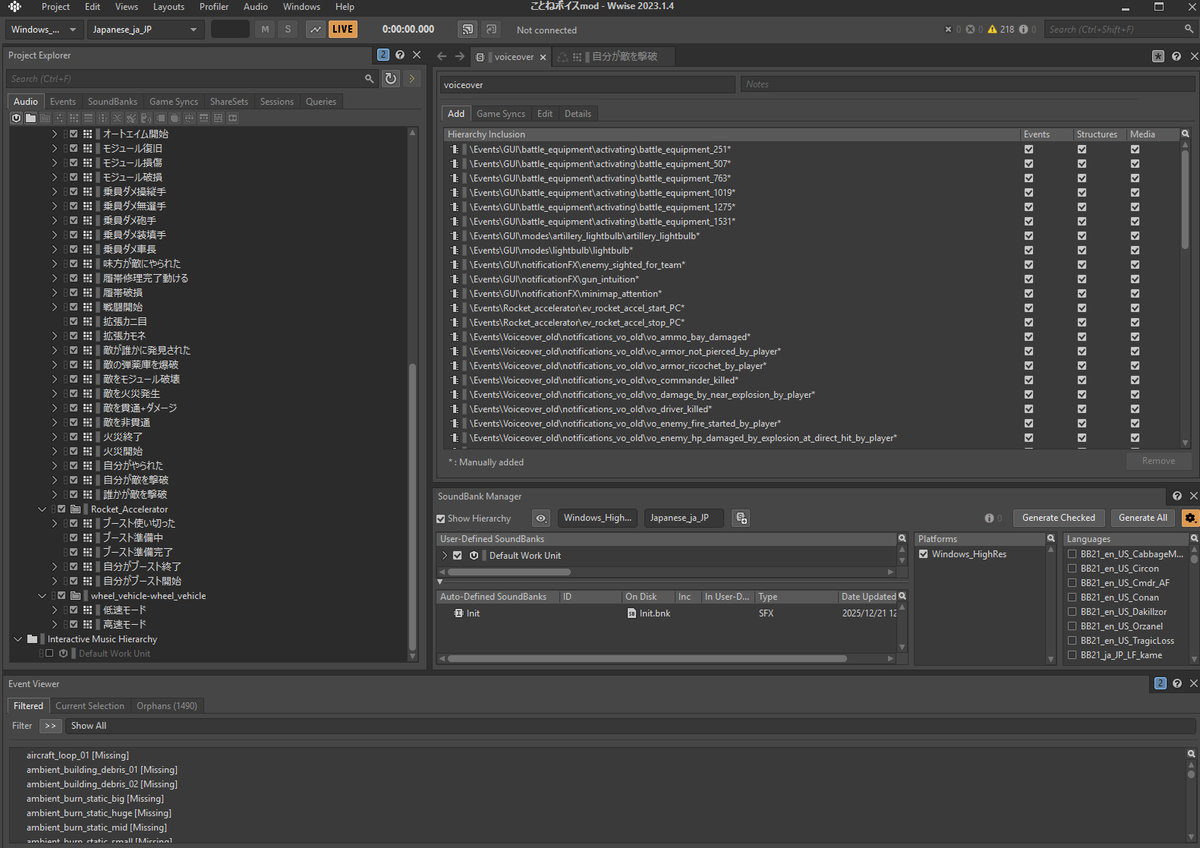Collapse the wheel_vehicle-wheel_vehicle tree node
The width and height of the screenshot is (1200, 848).
click(43, 596)
